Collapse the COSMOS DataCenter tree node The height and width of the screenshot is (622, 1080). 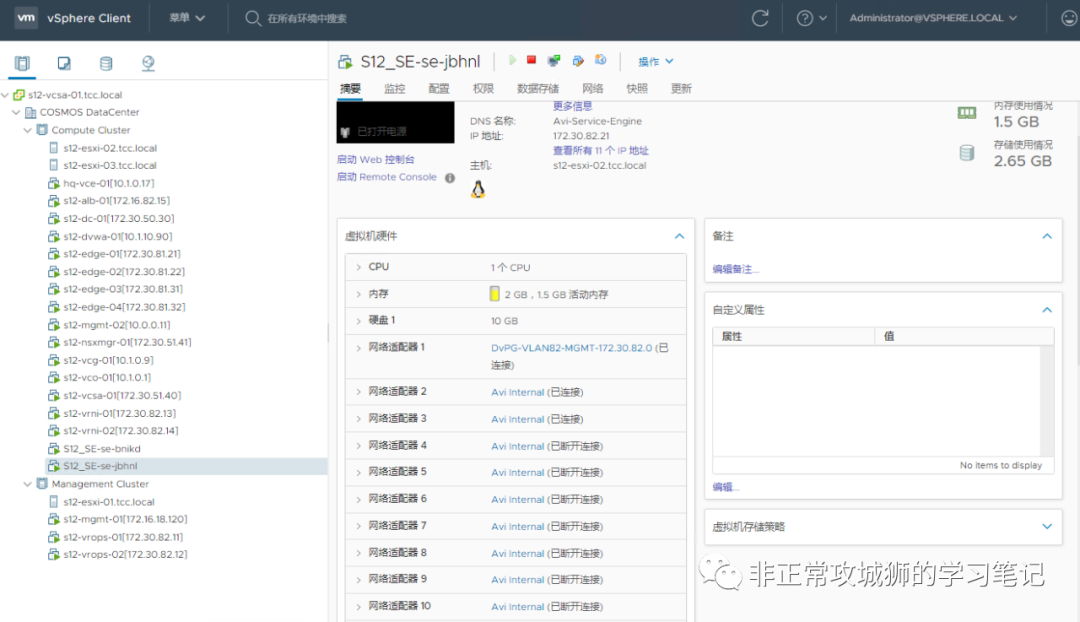pos(16,112)
